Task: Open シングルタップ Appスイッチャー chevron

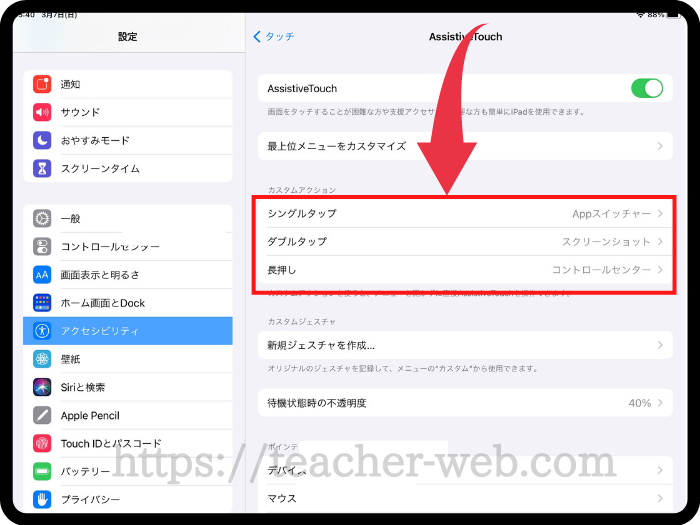Action: (x=660, y=214)
